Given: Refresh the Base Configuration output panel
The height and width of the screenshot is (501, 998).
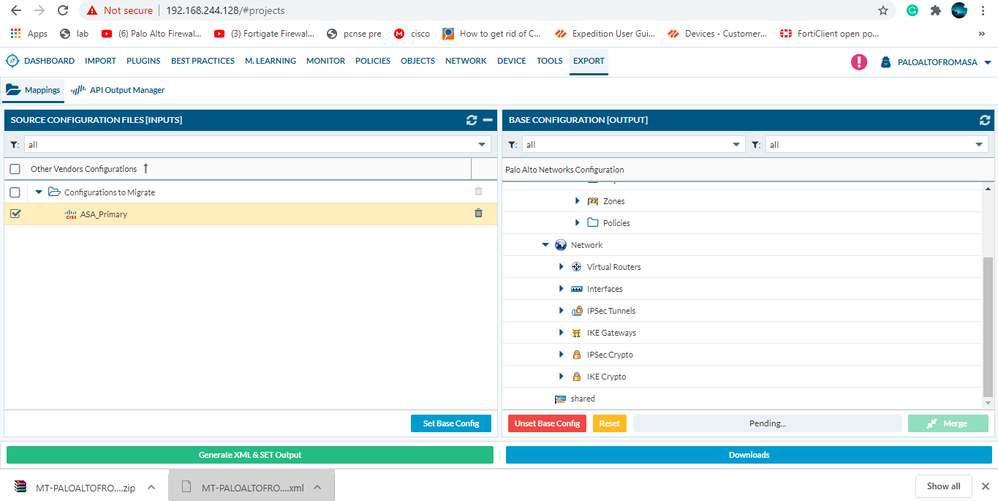Looking at the screenshot, I should coord(985,120).
